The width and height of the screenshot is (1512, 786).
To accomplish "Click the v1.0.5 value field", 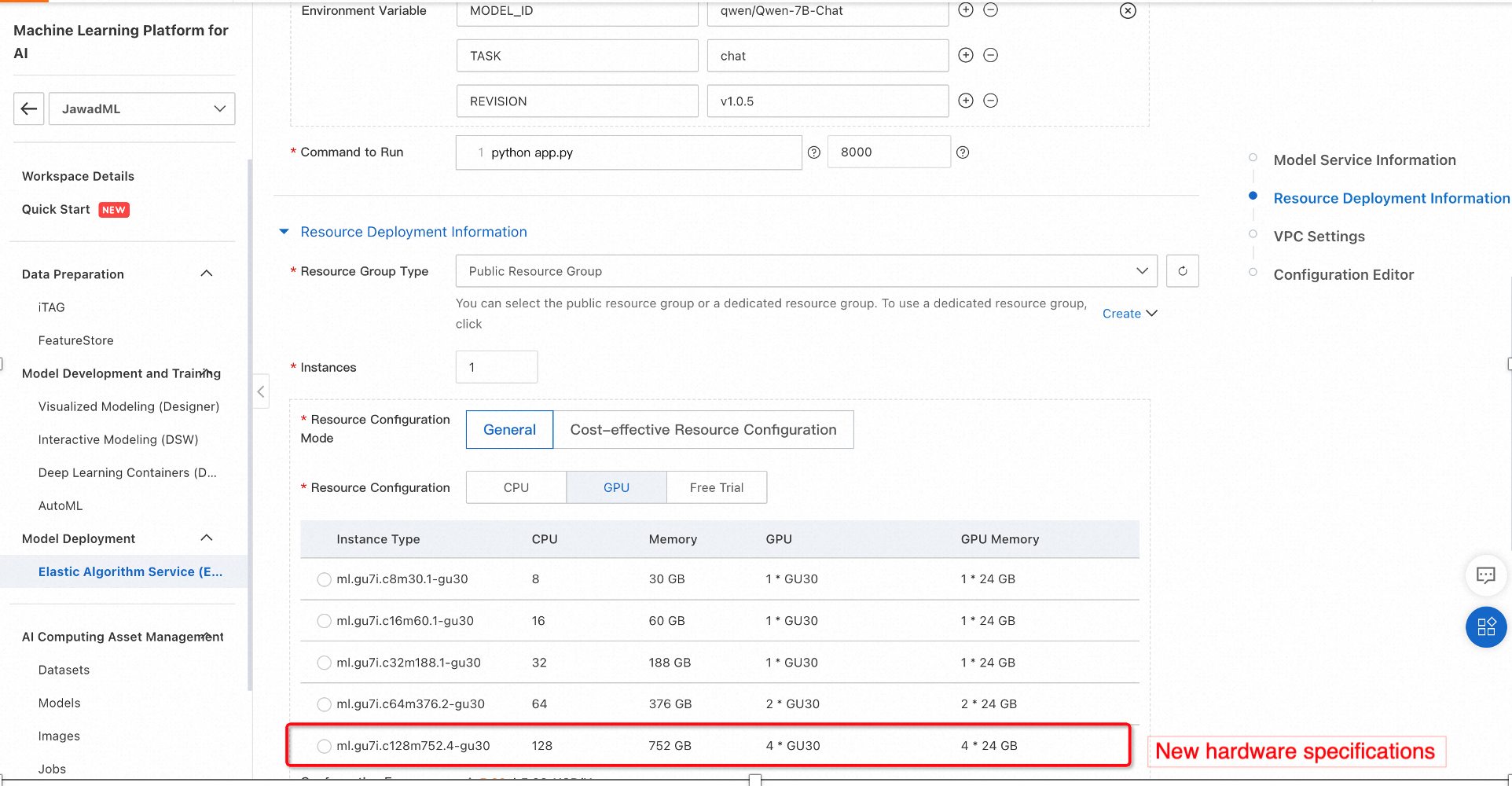I will click(828, 101).
